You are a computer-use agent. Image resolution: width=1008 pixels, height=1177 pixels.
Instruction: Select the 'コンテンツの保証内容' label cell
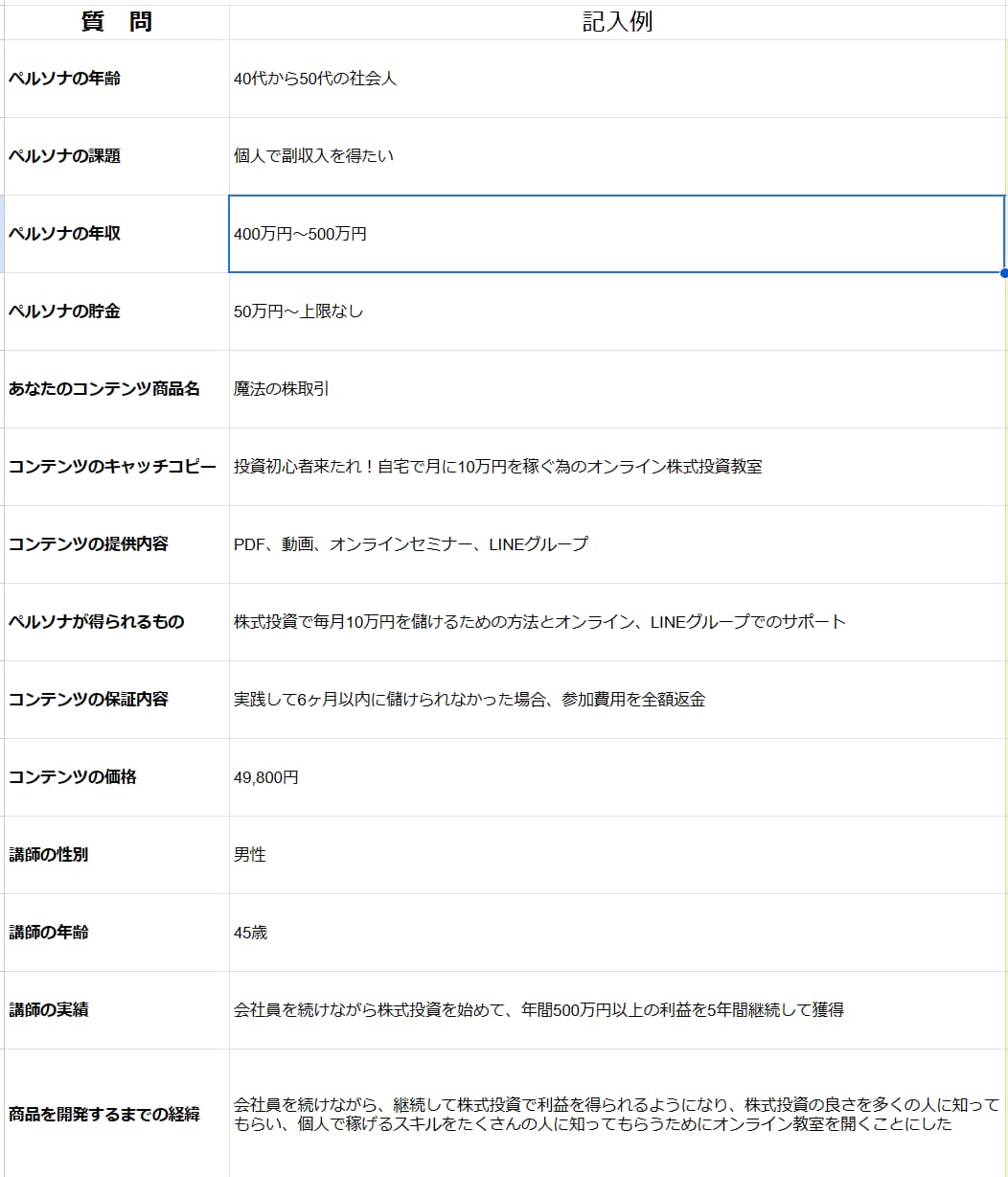point(117,700)
